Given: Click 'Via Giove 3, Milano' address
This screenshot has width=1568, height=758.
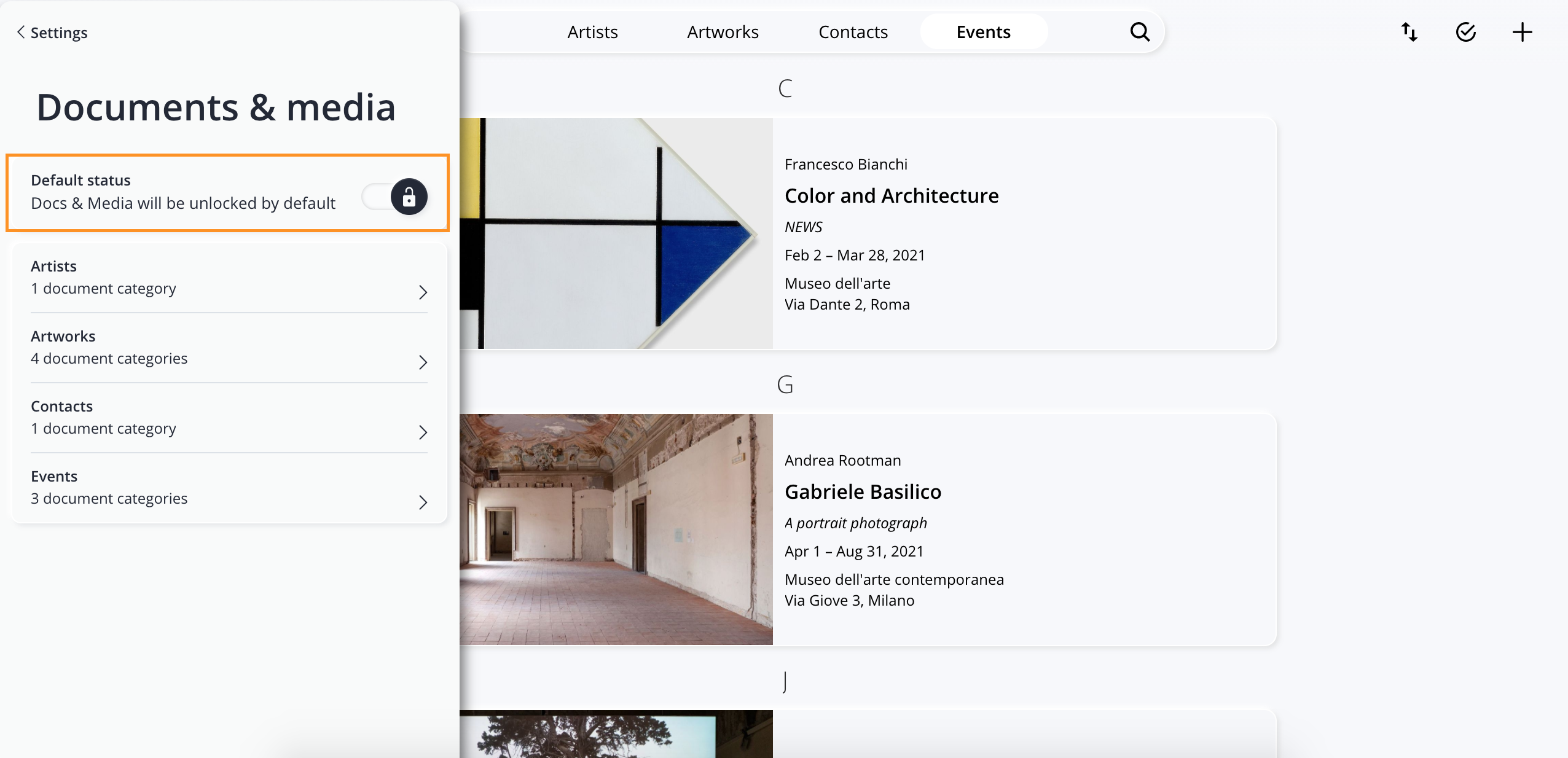Looking at the screenshot, I should [850, 600].
